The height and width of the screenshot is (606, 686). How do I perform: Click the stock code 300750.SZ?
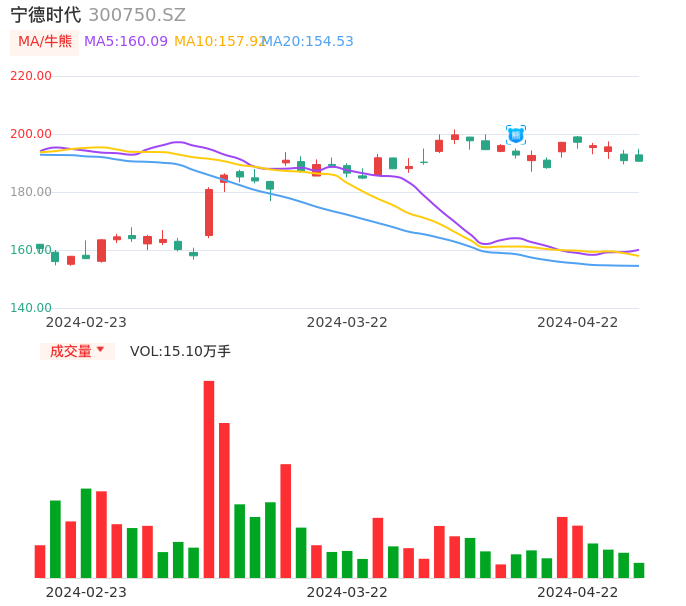tap(137, 15)
